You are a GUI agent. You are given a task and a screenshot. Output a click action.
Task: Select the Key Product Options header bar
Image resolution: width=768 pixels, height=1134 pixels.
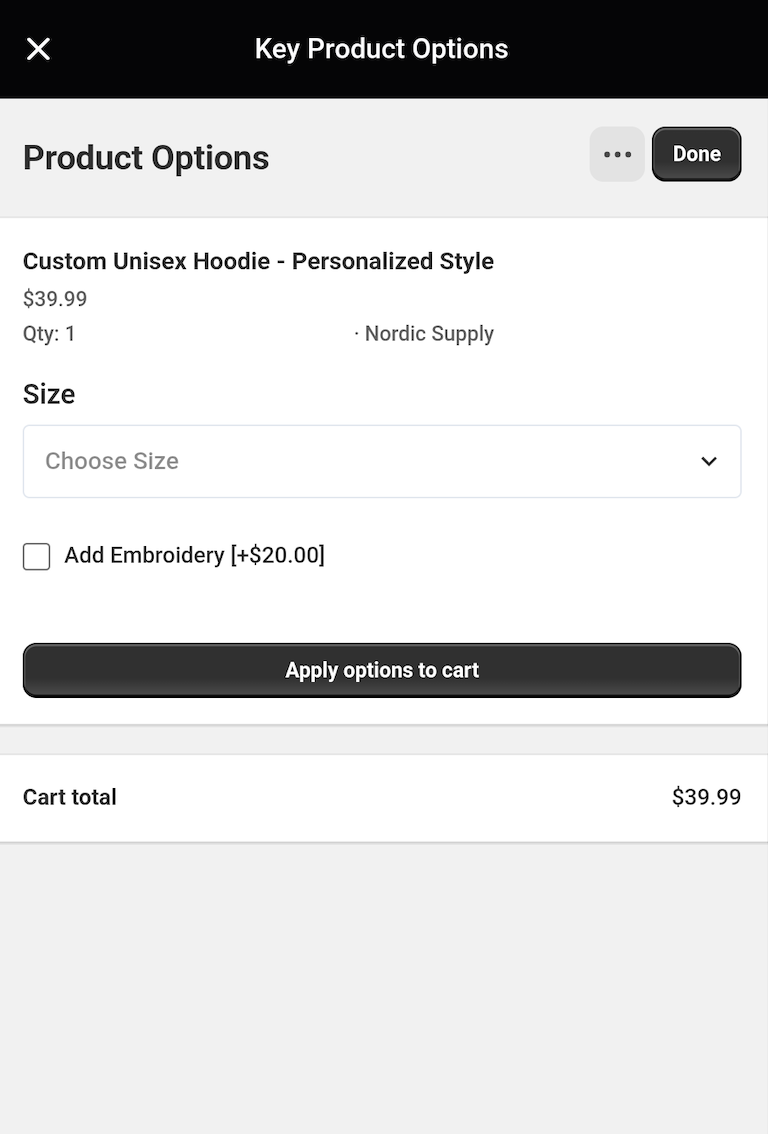pos(382,48)
